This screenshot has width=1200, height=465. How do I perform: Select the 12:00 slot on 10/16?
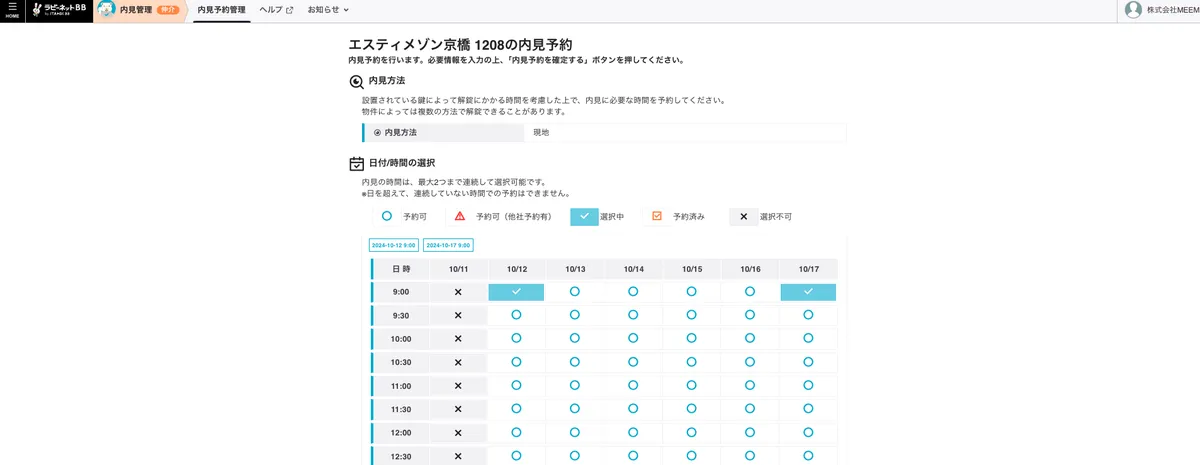(750, 433)
